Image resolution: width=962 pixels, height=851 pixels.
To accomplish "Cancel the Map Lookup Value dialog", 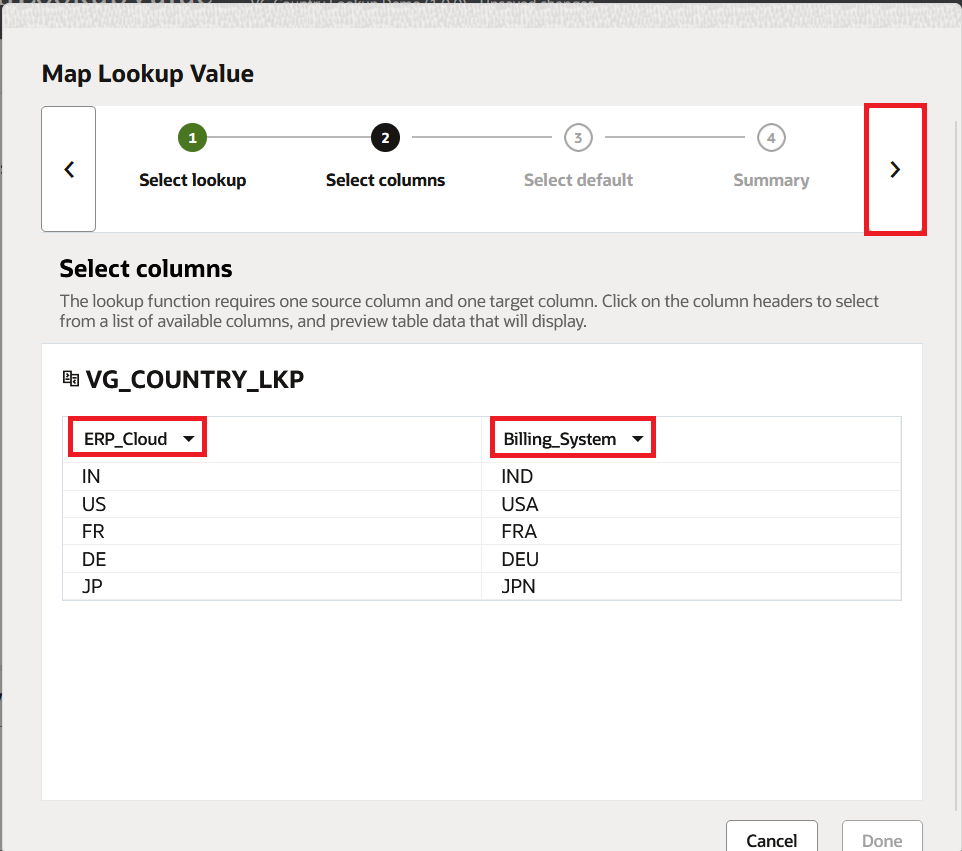I will pyautogui.click(x=771, y=840).
